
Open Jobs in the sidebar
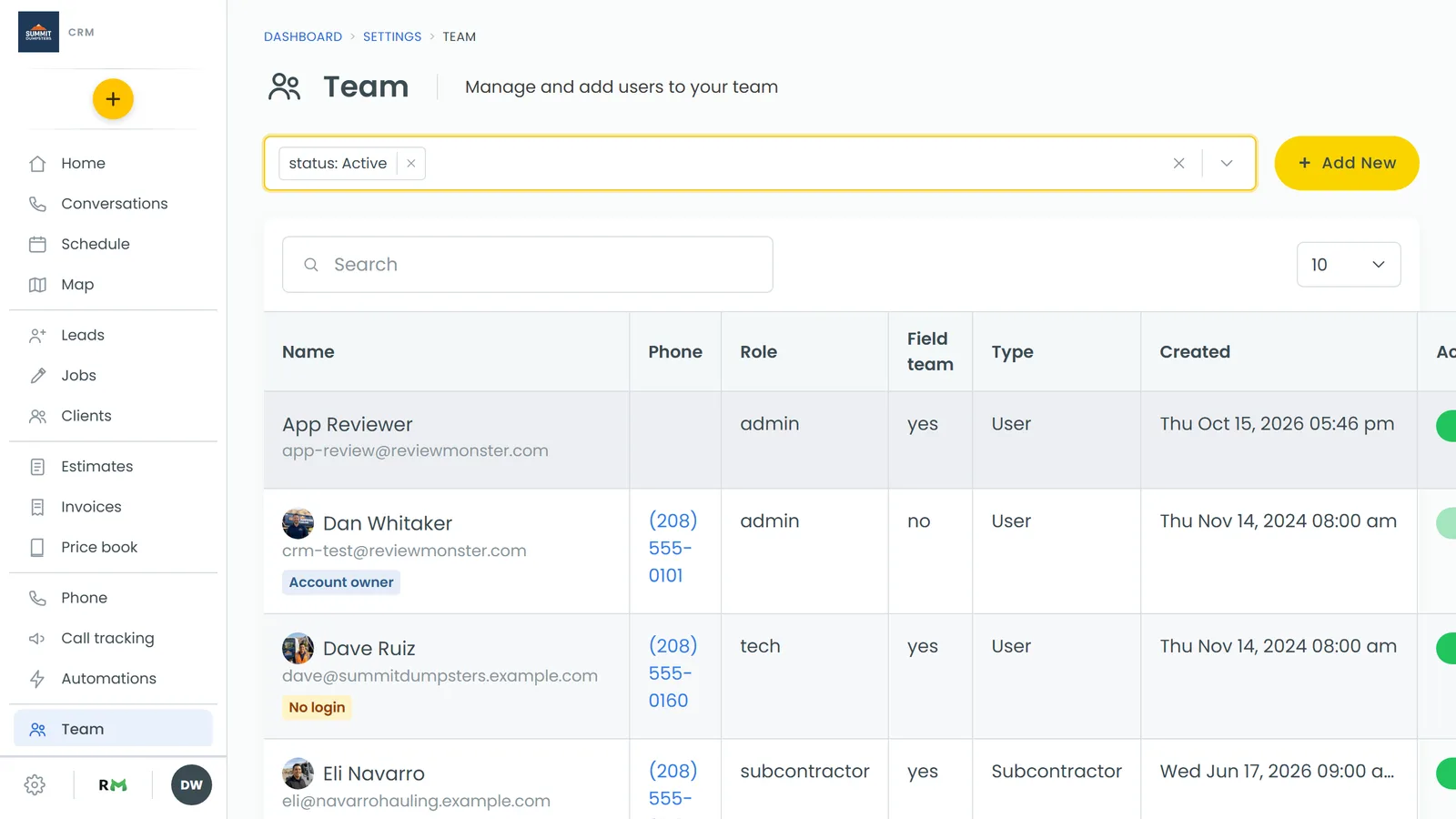[x=113, y=376]
